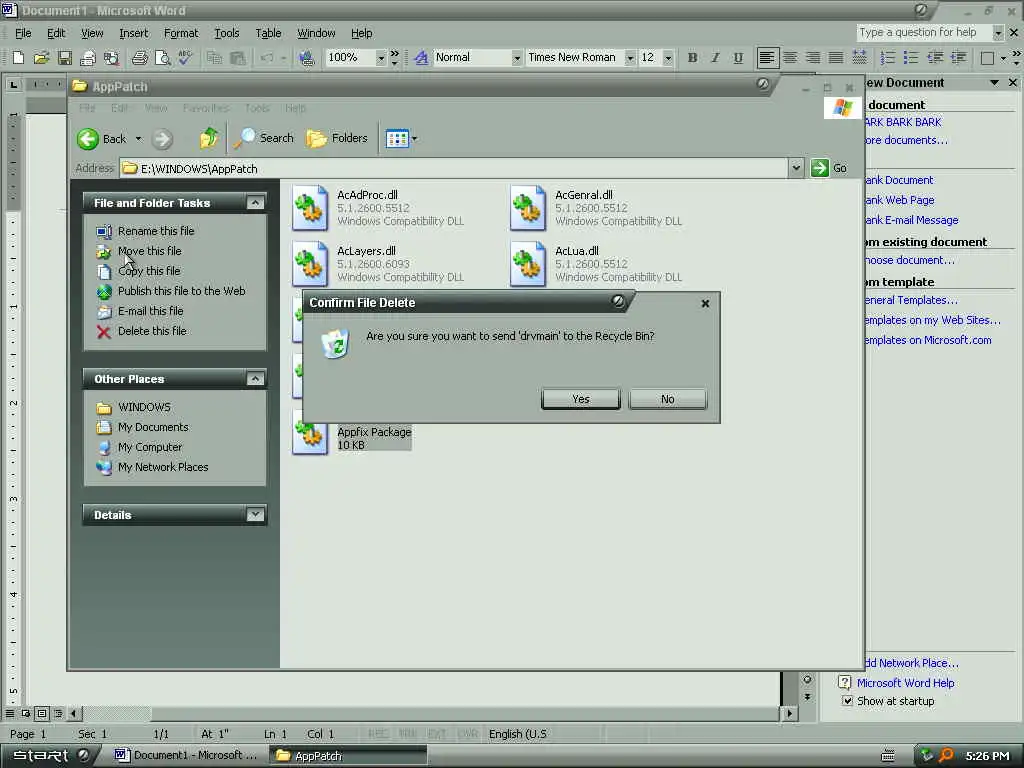This screenshot has width=1024, height=768.
Task: Open the Word Table menu
Action: (x=268, y=33)
